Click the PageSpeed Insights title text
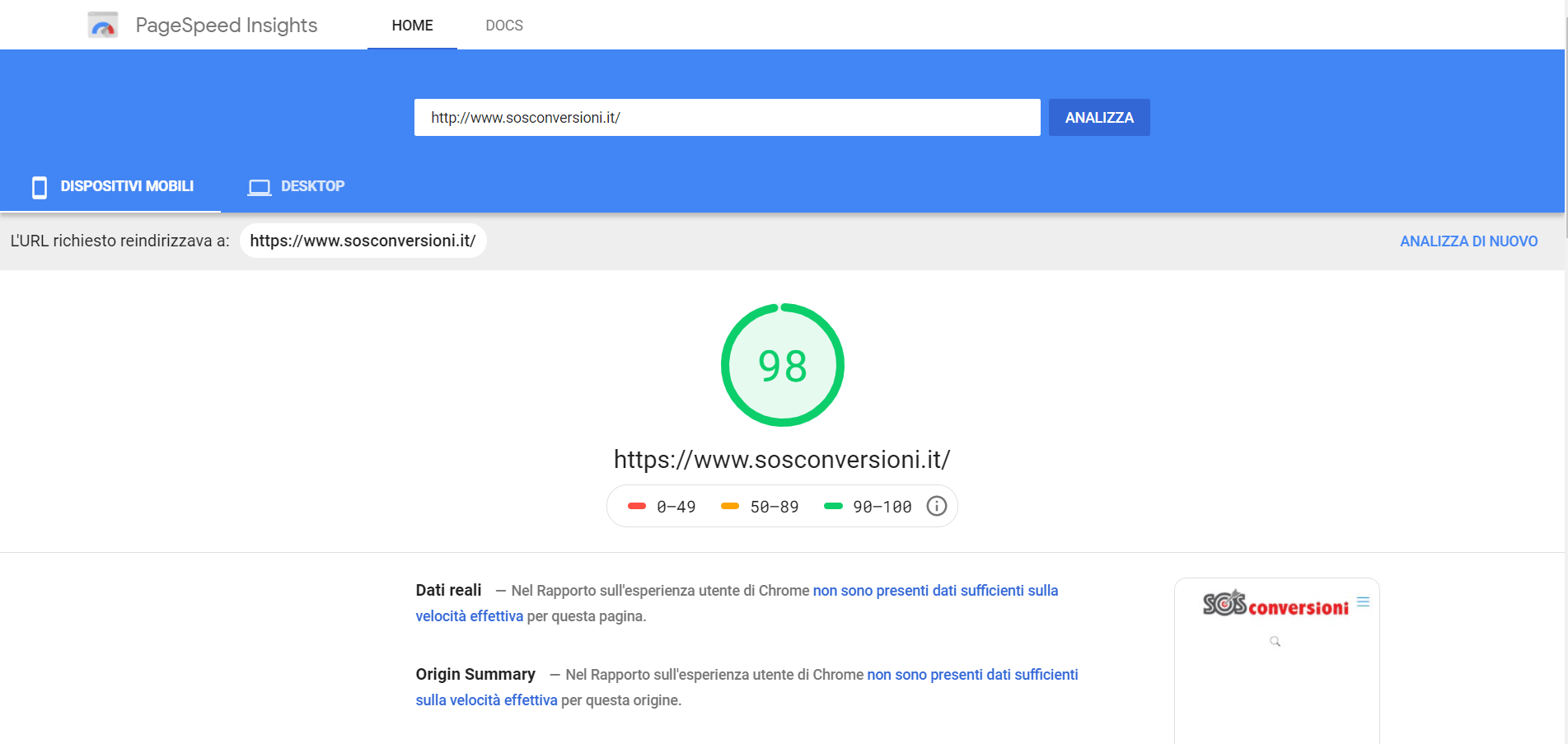This screenshot has width=1568, height=744. [x=227, y=26]
